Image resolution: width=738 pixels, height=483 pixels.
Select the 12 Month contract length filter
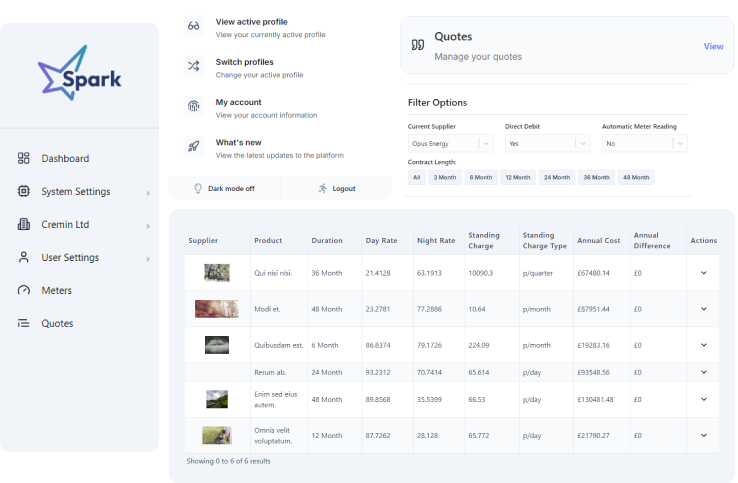[517, 177]
